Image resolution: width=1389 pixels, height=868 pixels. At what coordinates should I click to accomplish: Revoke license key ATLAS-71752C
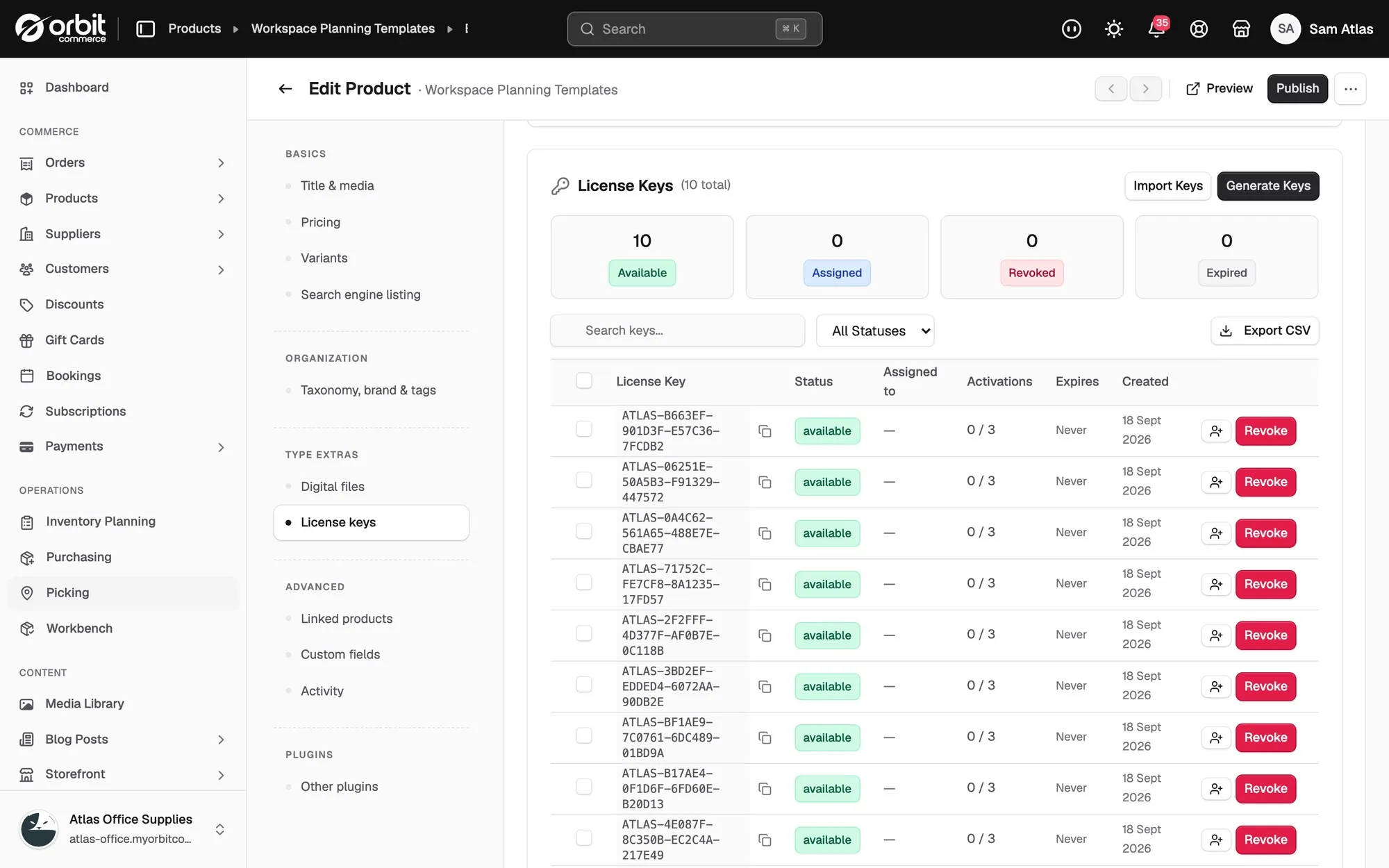tap(1265, 585)
